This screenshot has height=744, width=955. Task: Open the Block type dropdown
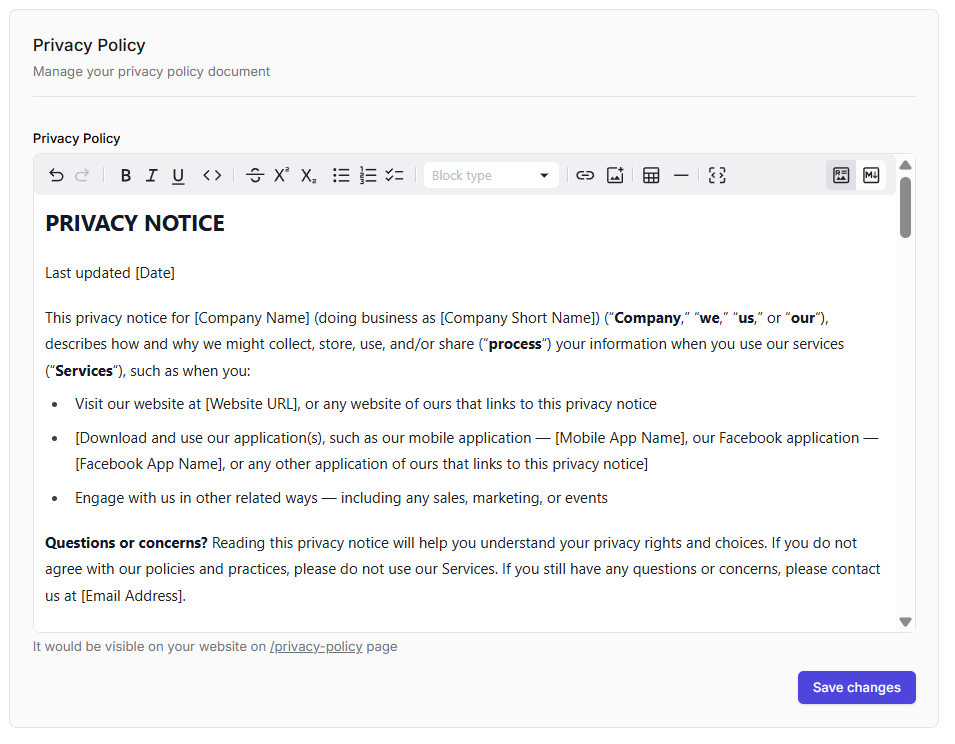[x=491, y=176]
